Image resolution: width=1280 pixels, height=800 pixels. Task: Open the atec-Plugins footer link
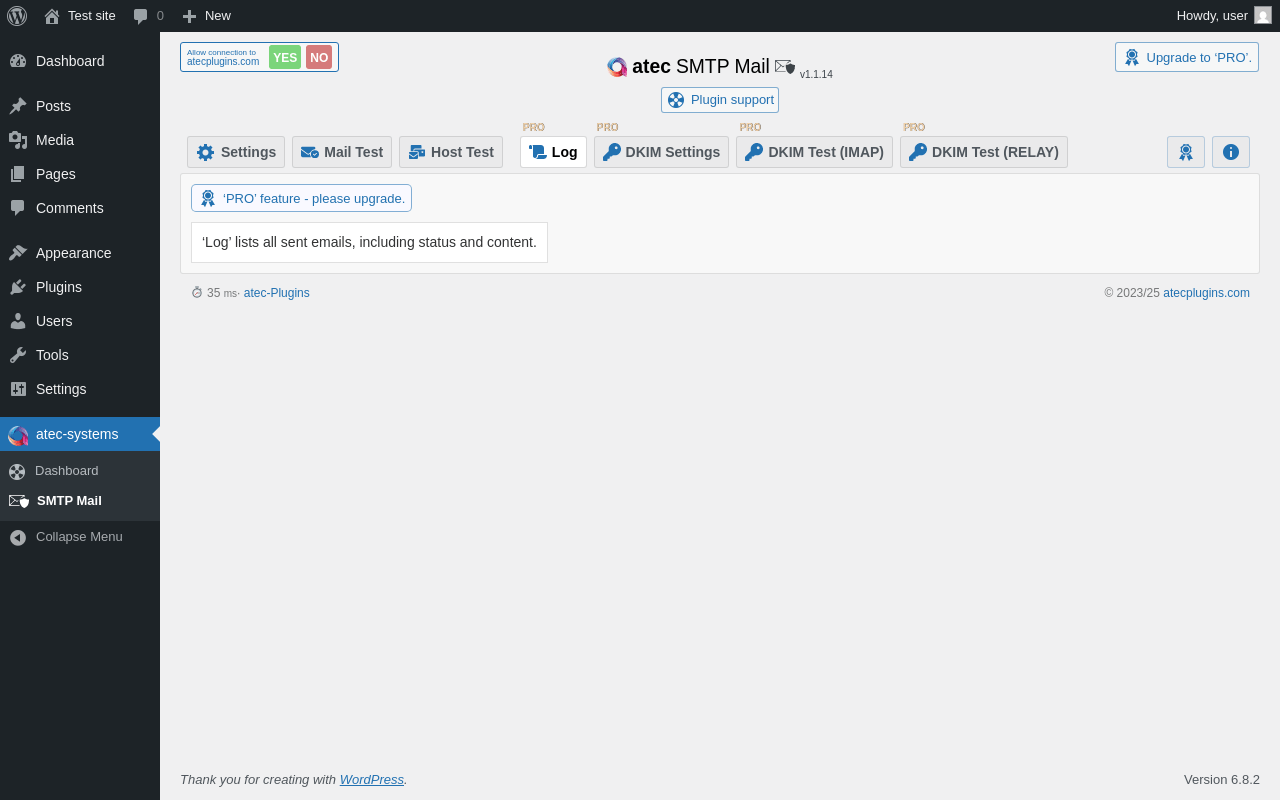[277, 293]
